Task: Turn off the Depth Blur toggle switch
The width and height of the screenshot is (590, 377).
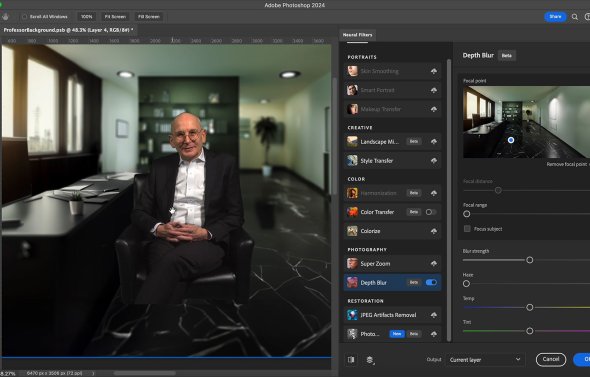Action: (431, 282)
